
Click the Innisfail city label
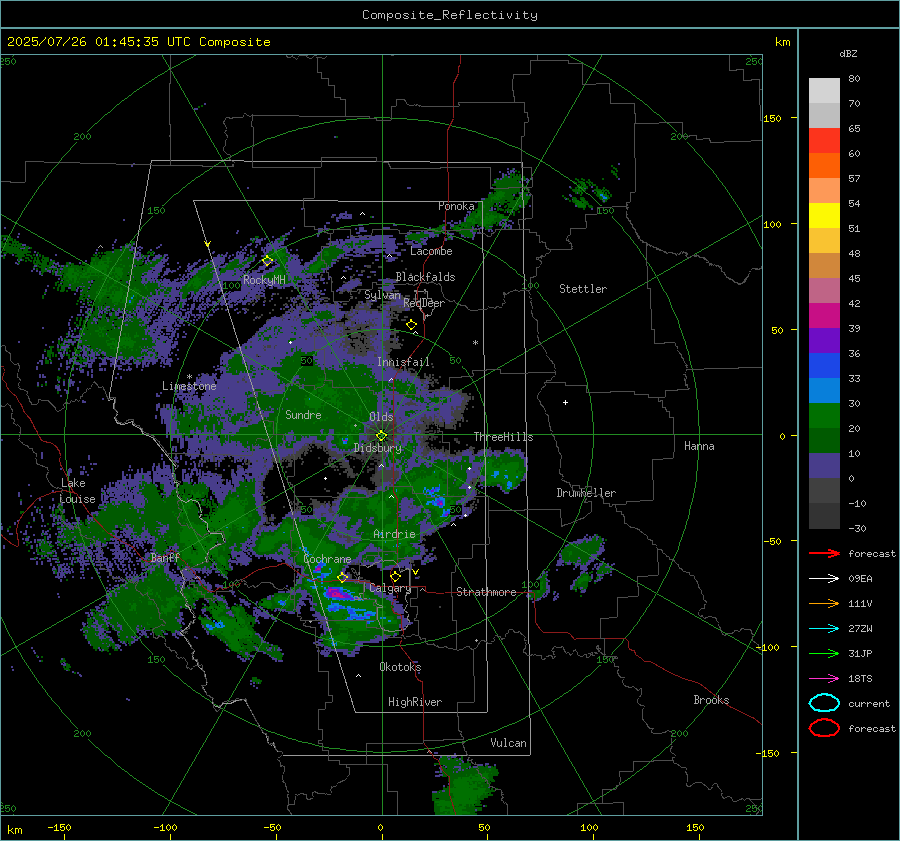pos(404,362)
